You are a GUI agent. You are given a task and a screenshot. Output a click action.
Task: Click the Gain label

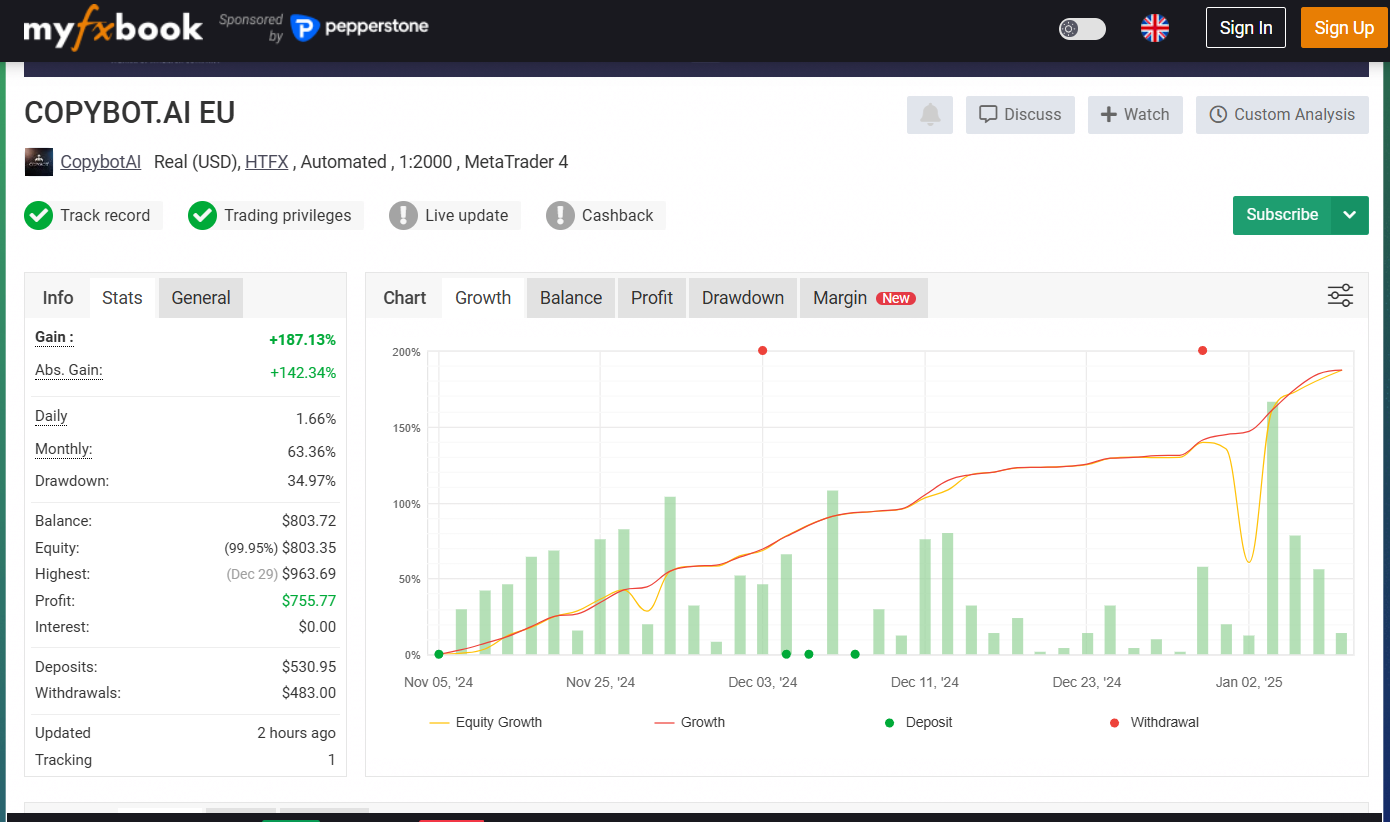click(x=54, y=337)
